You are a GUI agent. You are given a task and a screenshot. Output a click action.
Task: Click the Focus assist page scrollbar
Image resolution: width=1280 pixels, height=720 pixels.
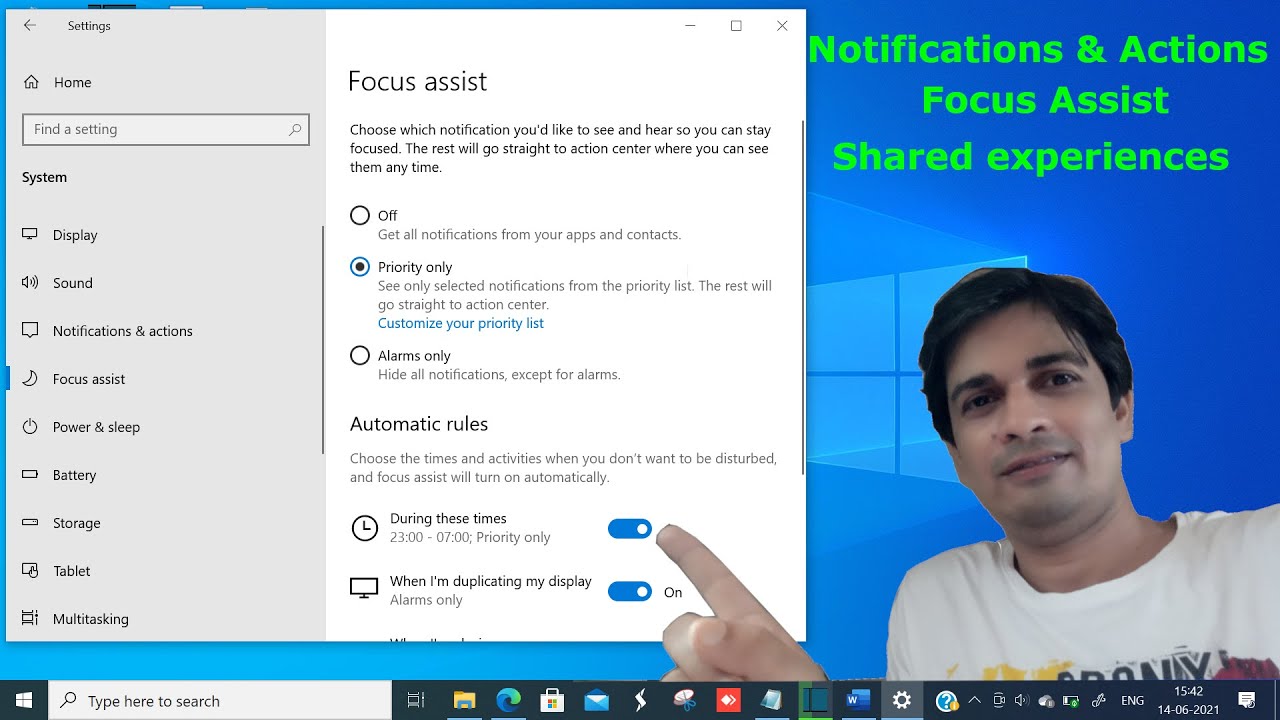click(802, 297)
